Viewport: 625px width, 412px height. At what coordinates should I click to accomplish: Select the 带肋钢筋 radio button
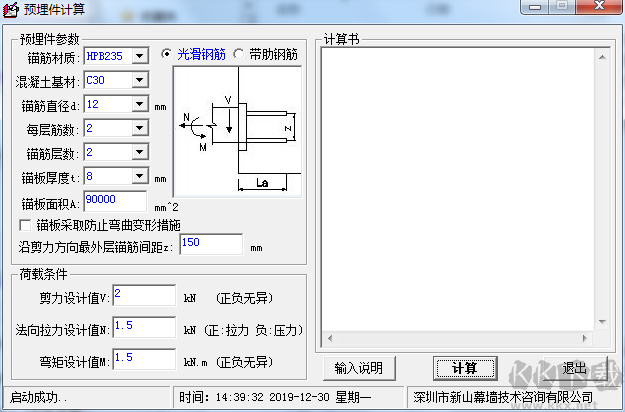pos(239,54)
